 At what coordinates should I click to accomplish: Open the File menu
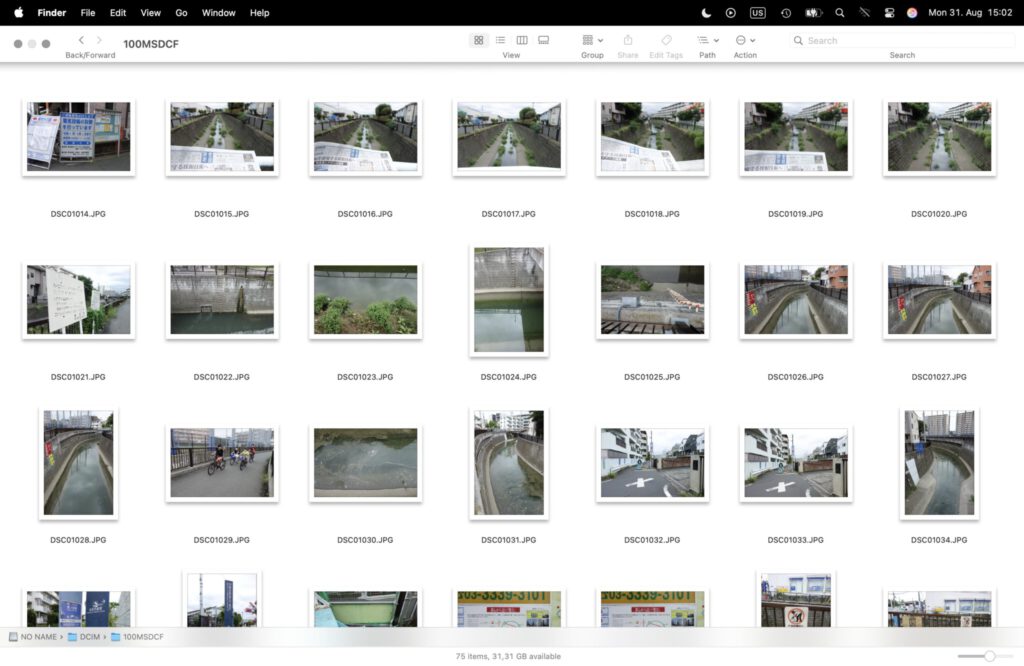pos(88,12)
